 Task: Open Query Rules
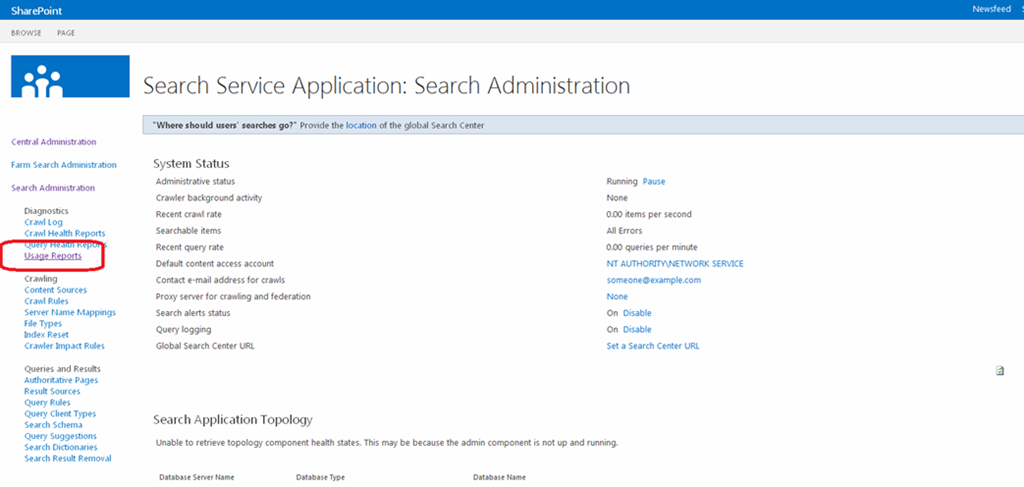pos(47,402)
